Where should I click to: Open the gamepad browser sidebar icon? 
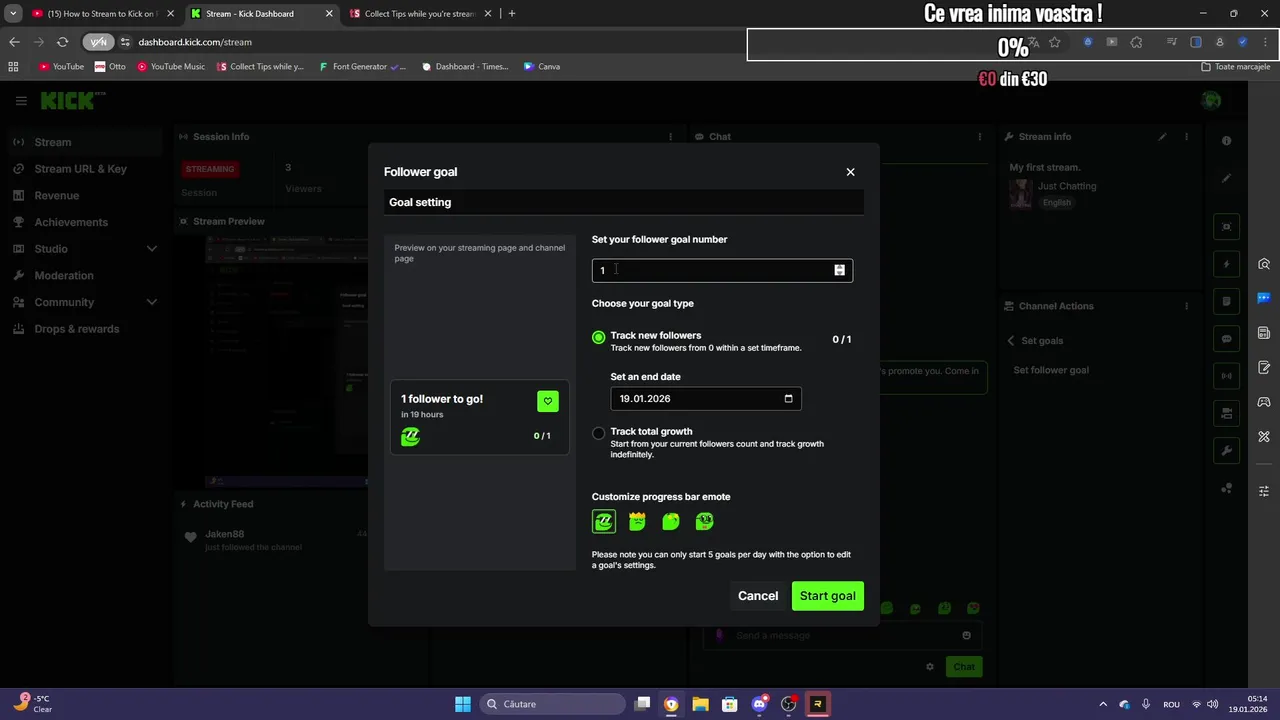[1264, 402]
